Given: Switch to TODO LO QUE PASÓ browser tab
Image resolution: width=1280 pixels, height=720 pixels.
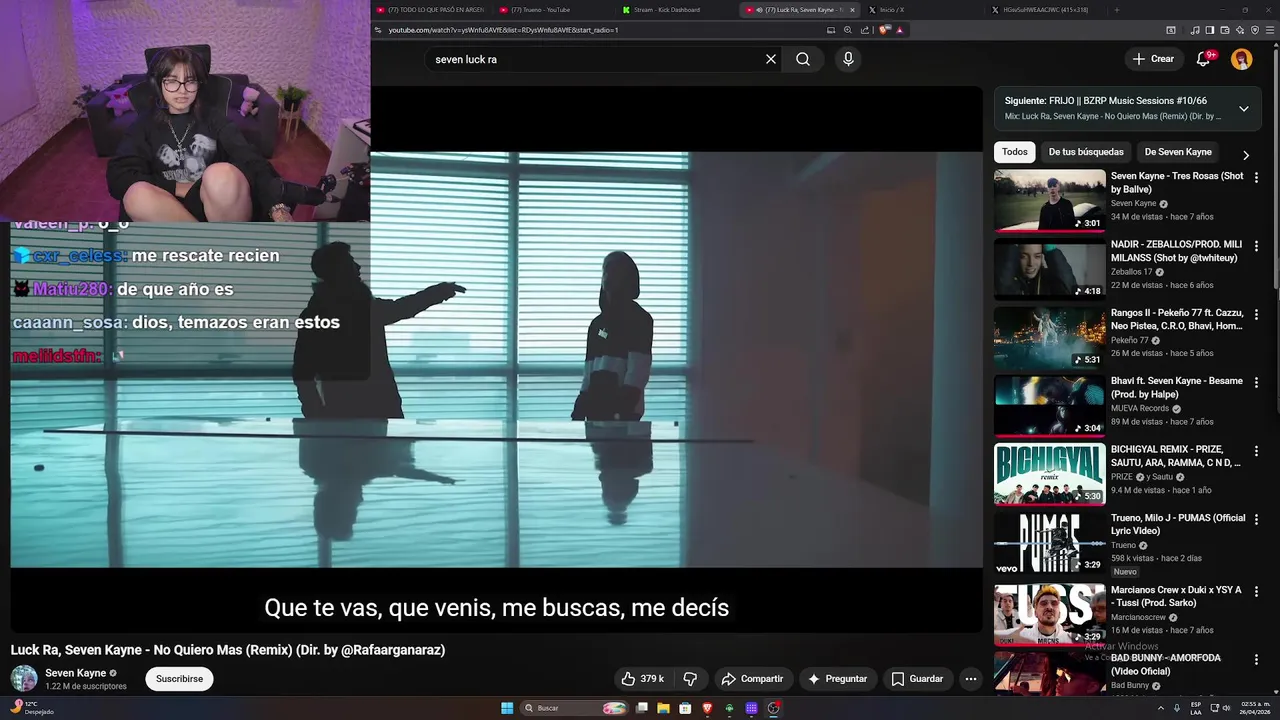Looking at the screenshot, I should pyautogui.click(x=430, y=10).
